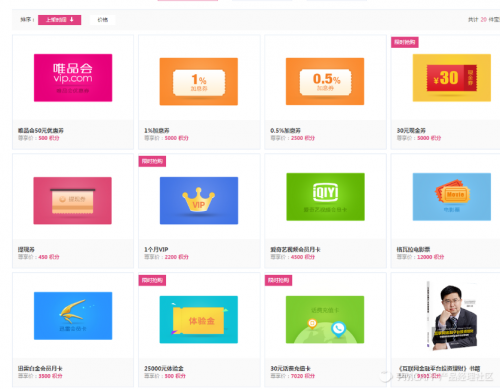Open the pink vip.com 唯品会 coupon image
500x389 pixels.
click(x=73, y=78)
